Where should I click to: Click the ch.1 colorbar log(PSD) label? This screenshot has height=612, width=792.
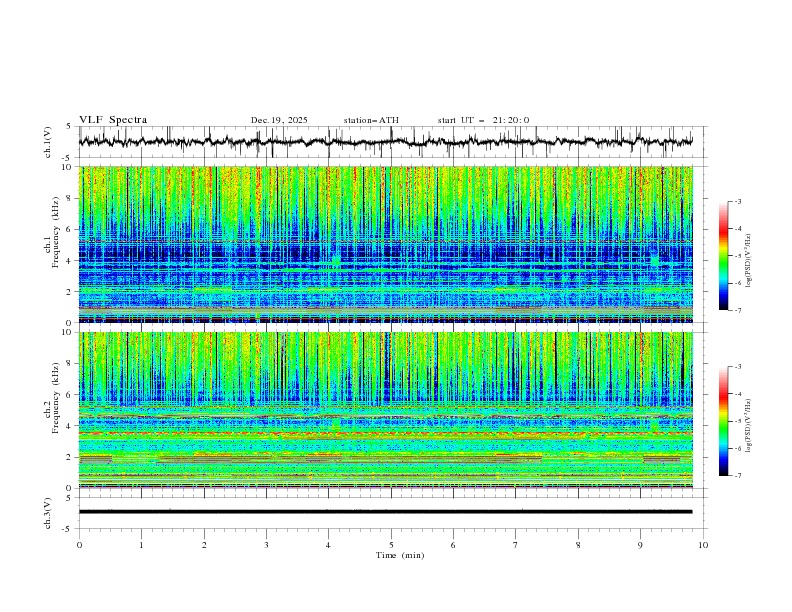[x=749, y=261]
